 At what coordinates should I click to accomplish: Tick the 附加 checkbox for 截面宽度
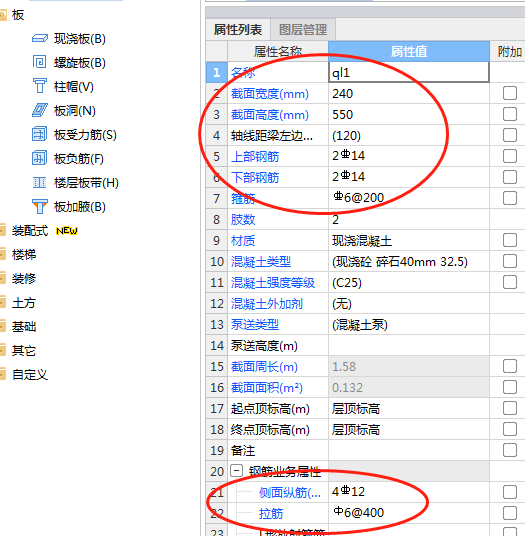click(x=510, y=93)
